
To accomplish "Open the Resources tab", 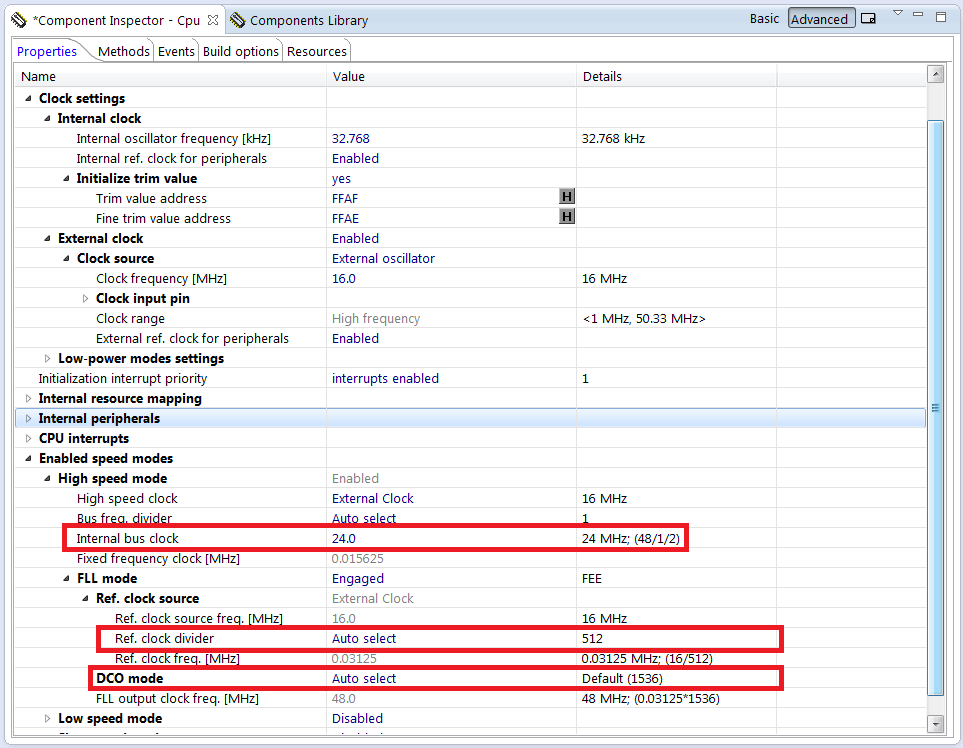I will tap(317, 52).
